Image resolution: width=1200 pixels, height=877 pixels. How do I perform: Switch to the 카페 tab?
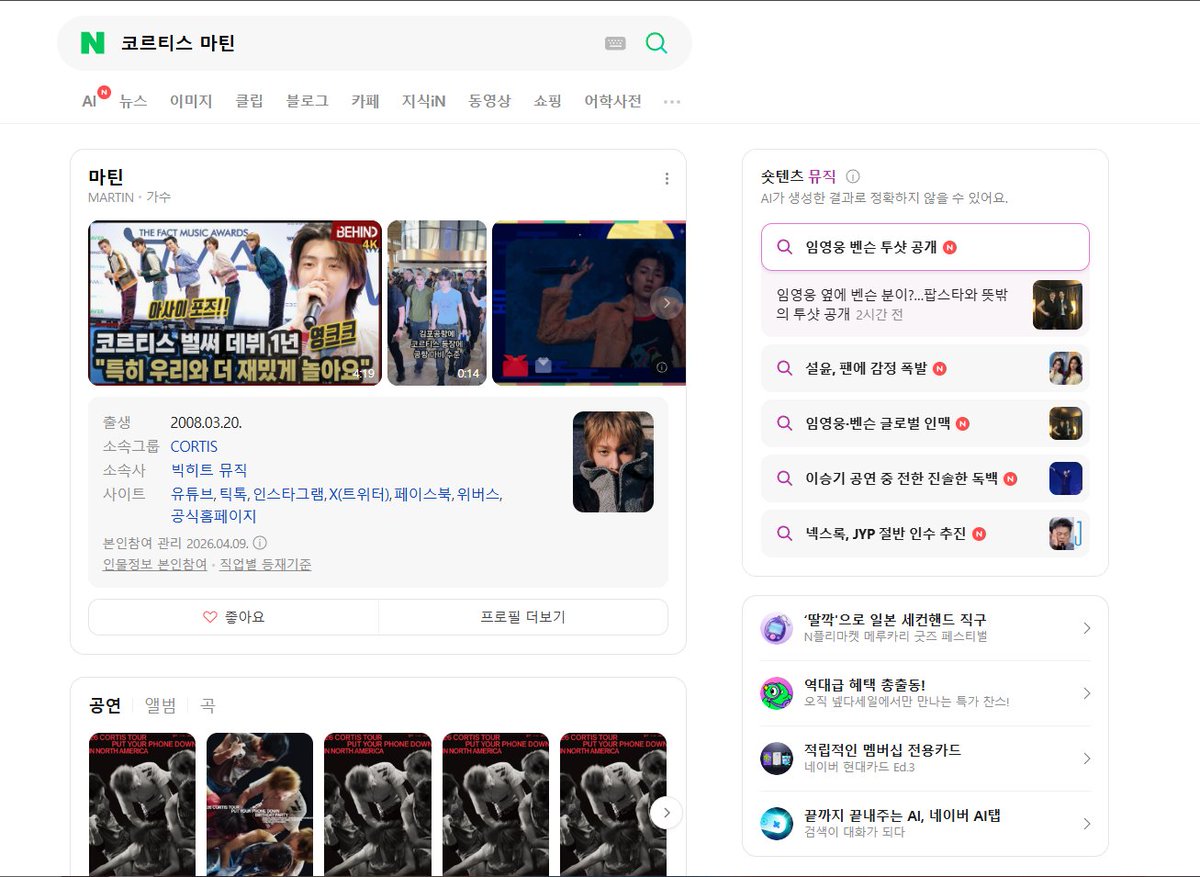365,101
